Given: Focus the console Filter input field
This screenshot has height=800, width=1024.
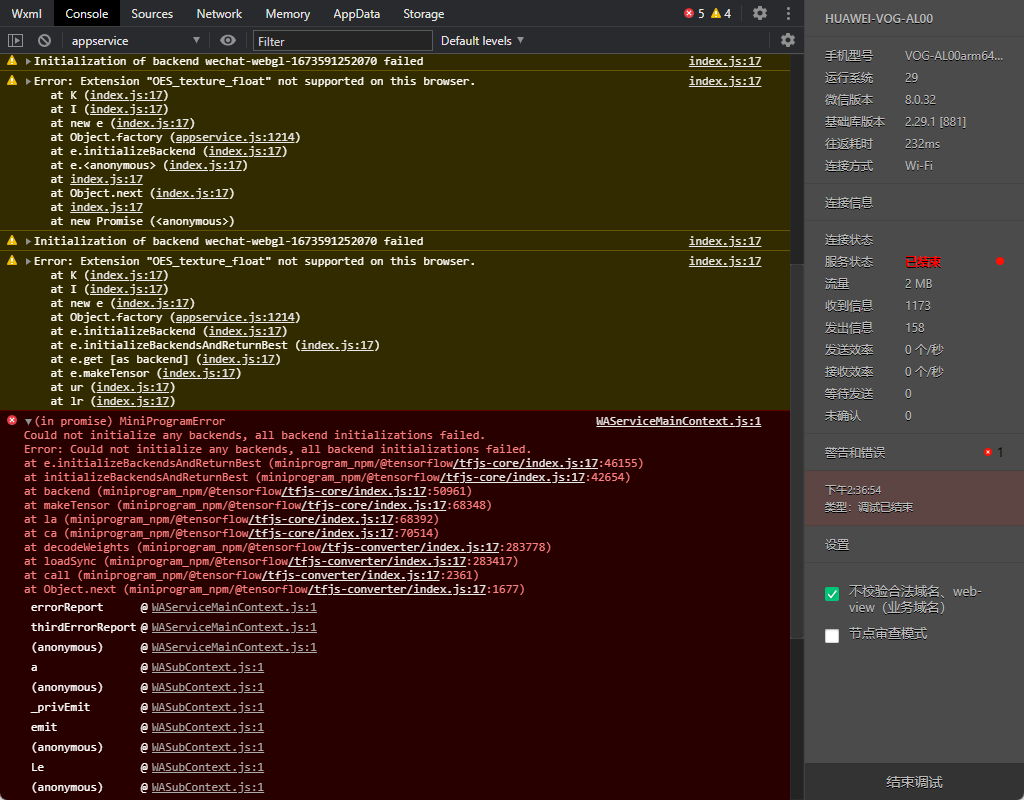Looking at the screenshot, I should (343, 41).
